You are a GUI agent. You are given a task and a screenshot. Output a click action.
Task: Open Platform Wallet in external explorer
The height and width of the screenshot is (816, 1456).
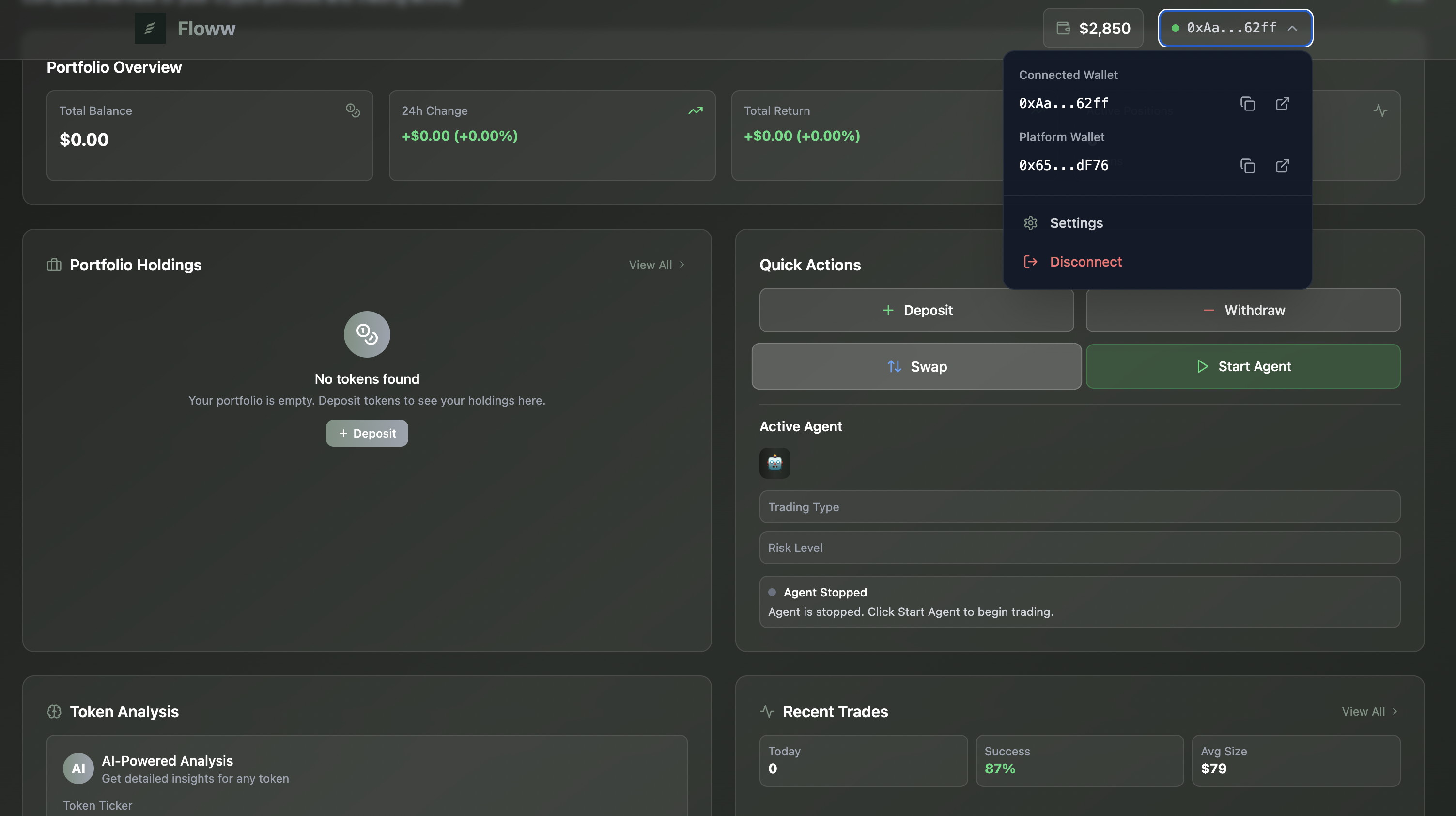(1282, 166)
